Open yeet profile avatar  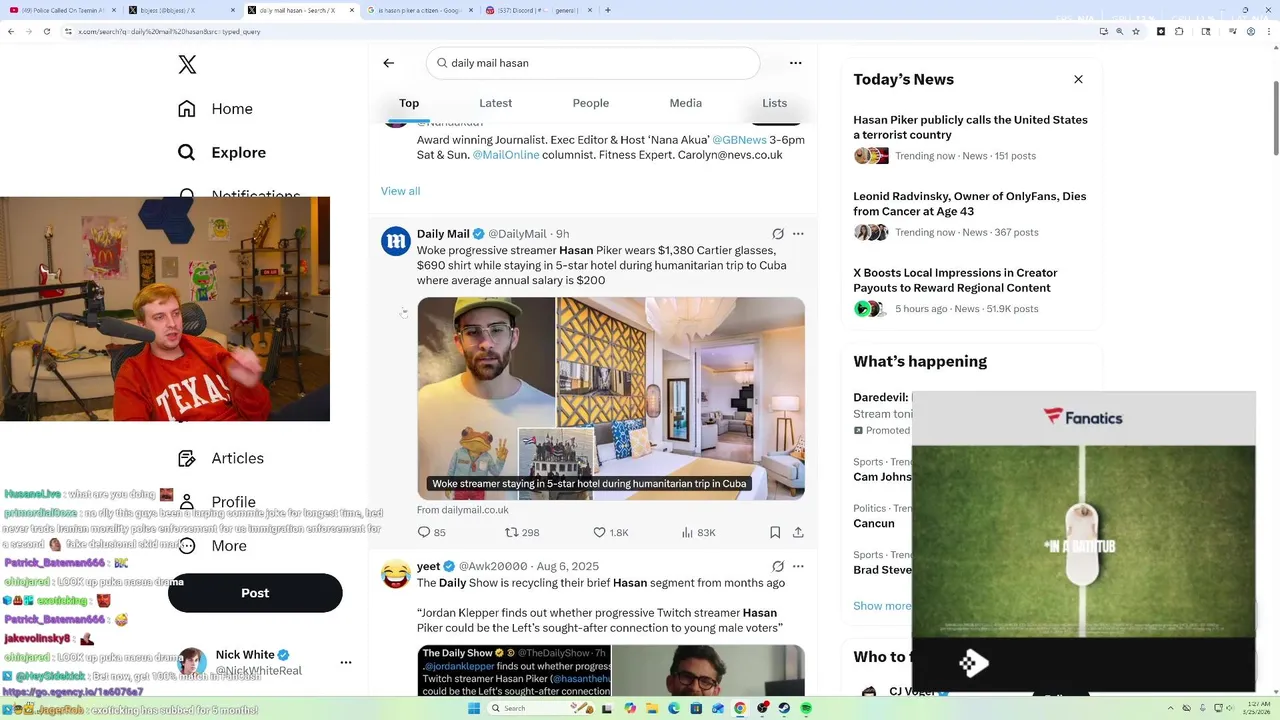(396, 574)
